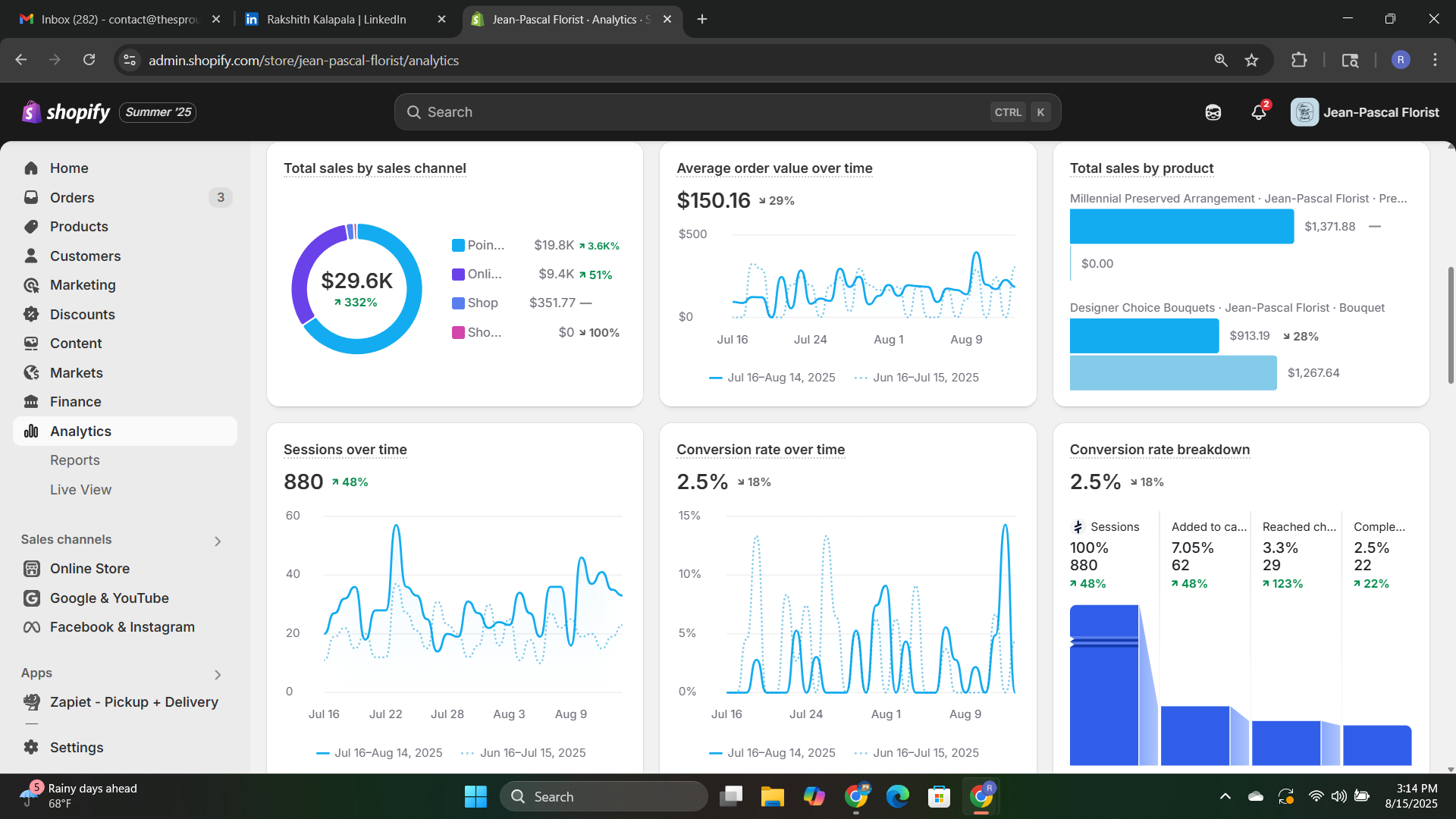This screenshot has width=1456, height=819.
Task: Click the $150.16 average order value
Action: click(x=713, y=200)
